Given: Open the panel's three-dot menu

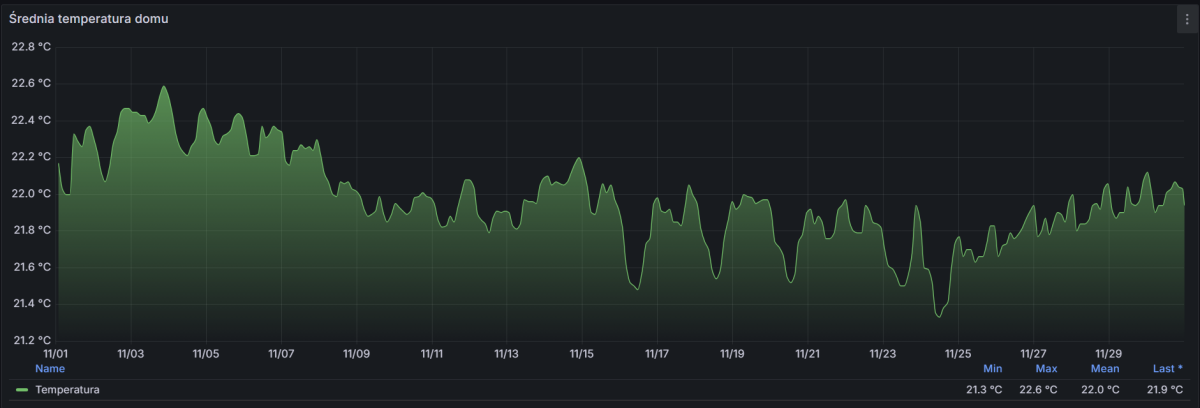Looking at the screenshot, I should 1186,19.
